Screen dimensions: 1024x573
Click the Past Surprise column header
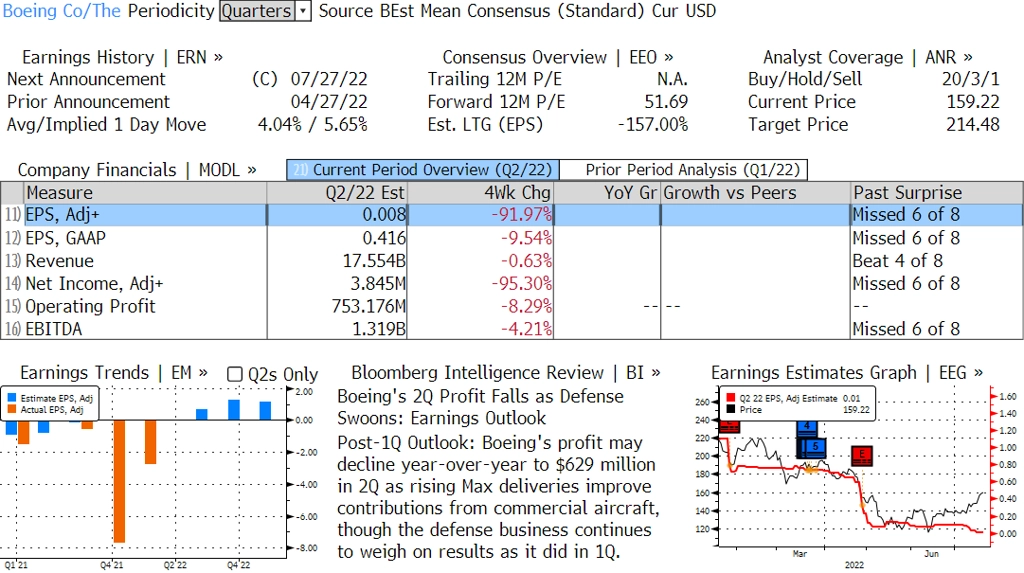pyautogui.click(x=937, y=193)
